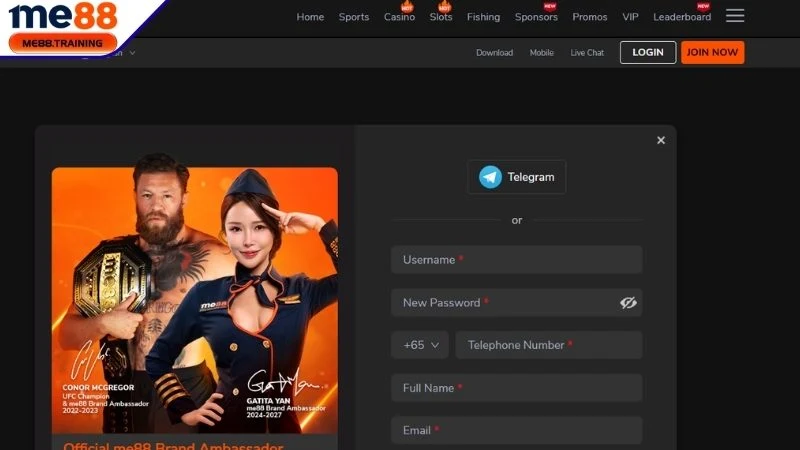The image size is (800, 450).
Task: Open the Download link
Action: (x=494, y=53)
